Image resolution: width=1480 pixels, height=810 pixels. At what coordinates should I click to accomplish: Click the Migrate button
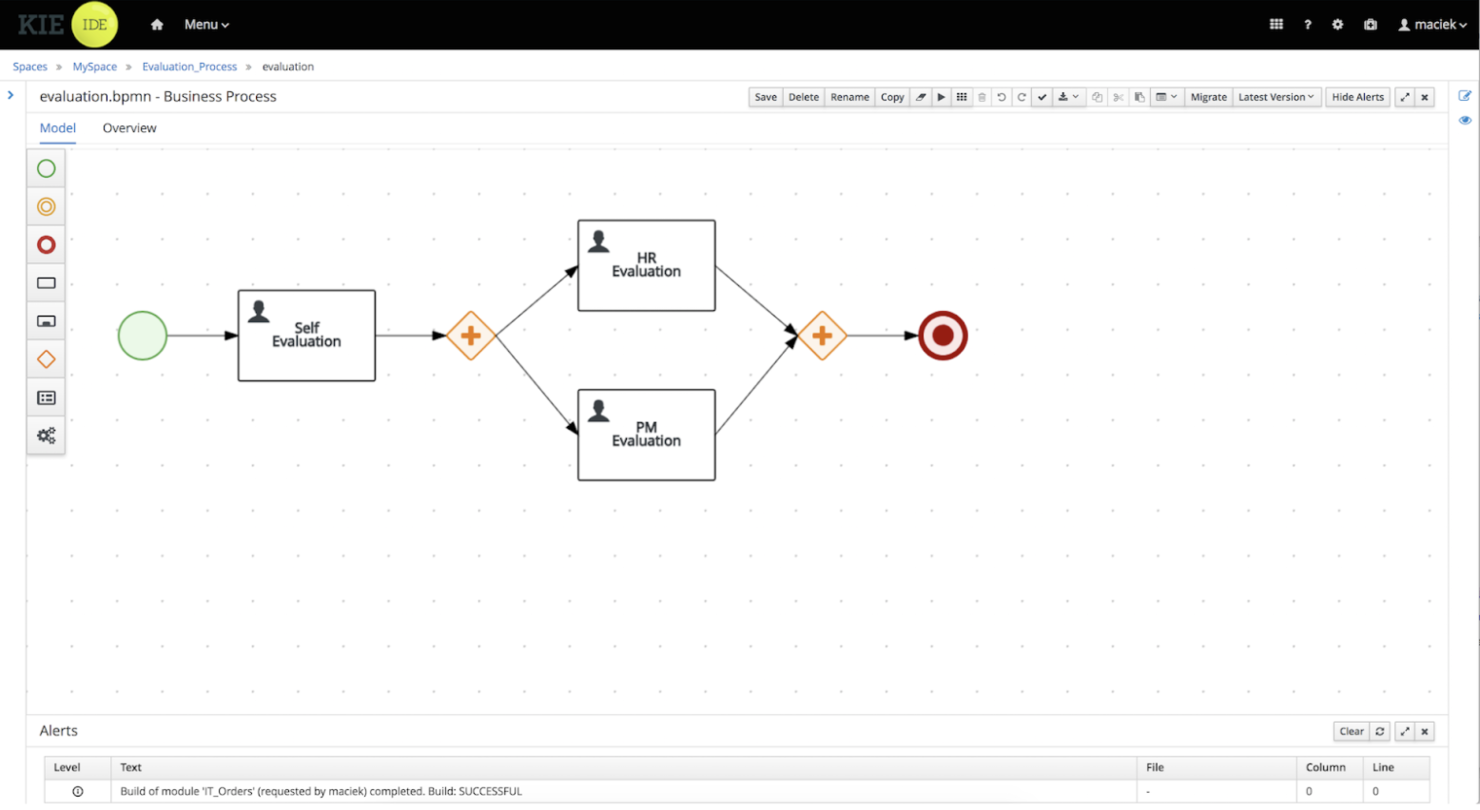(1208, 97)
